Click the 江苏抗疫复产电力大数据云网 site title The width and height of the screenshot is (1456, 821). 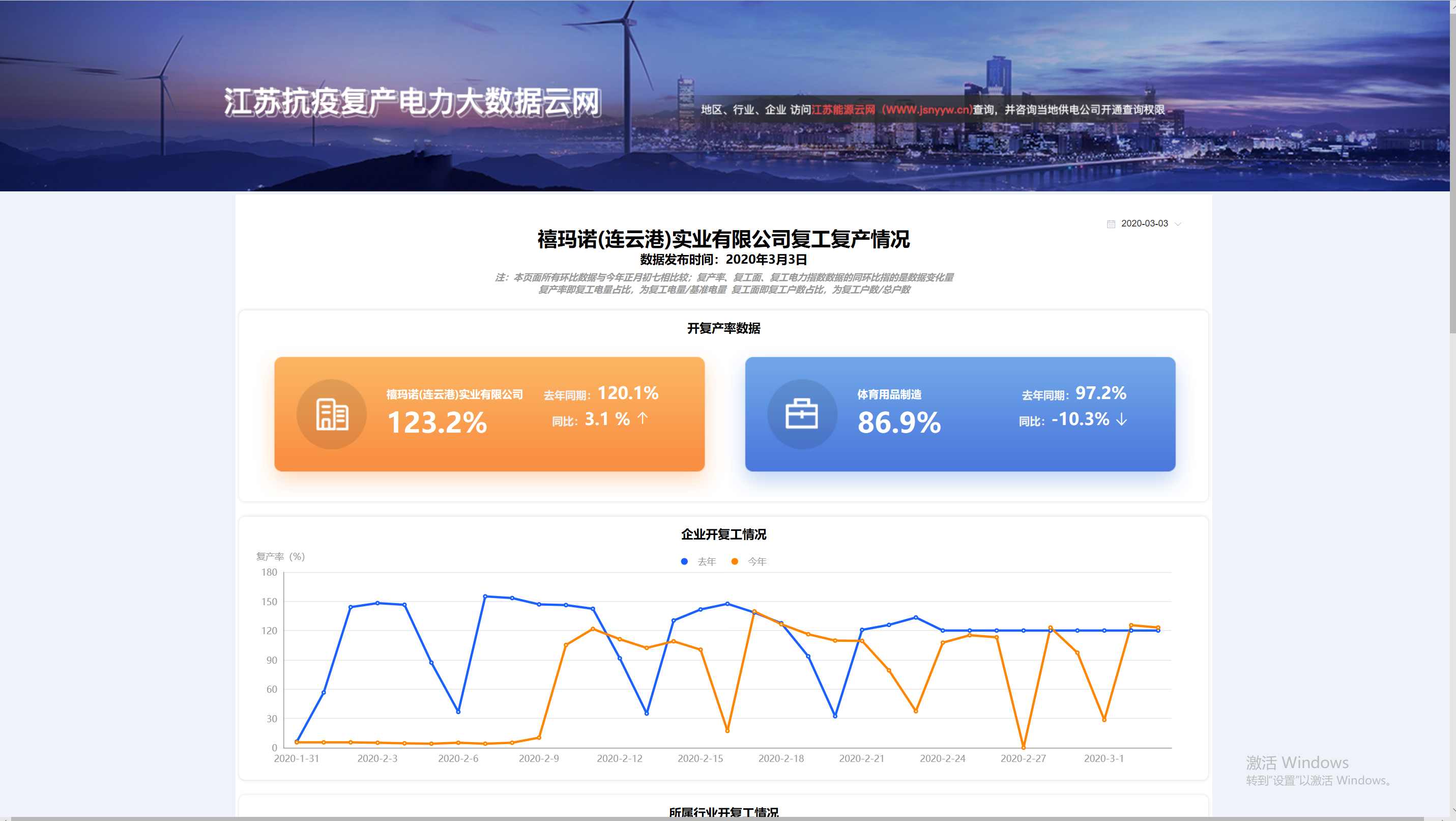[412, 102]
